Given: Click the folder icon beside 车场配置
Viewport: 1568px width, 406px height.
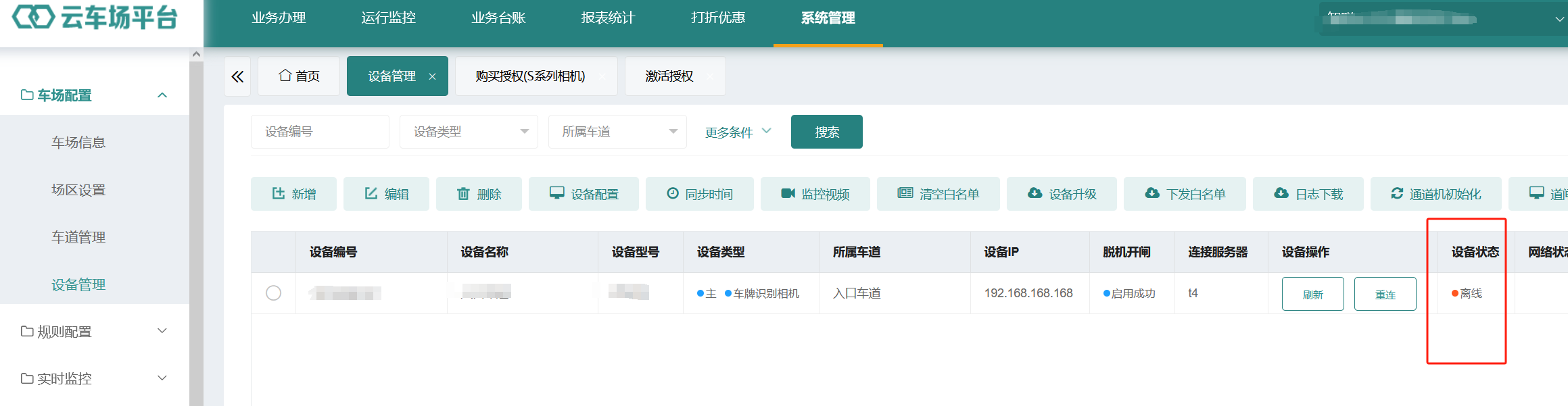Looking at the screenshot, I should click(x=27, y=95).
